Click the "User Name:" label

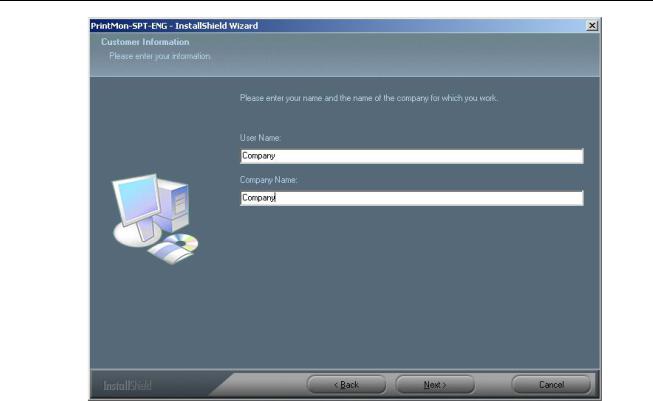tap(260, 138)
